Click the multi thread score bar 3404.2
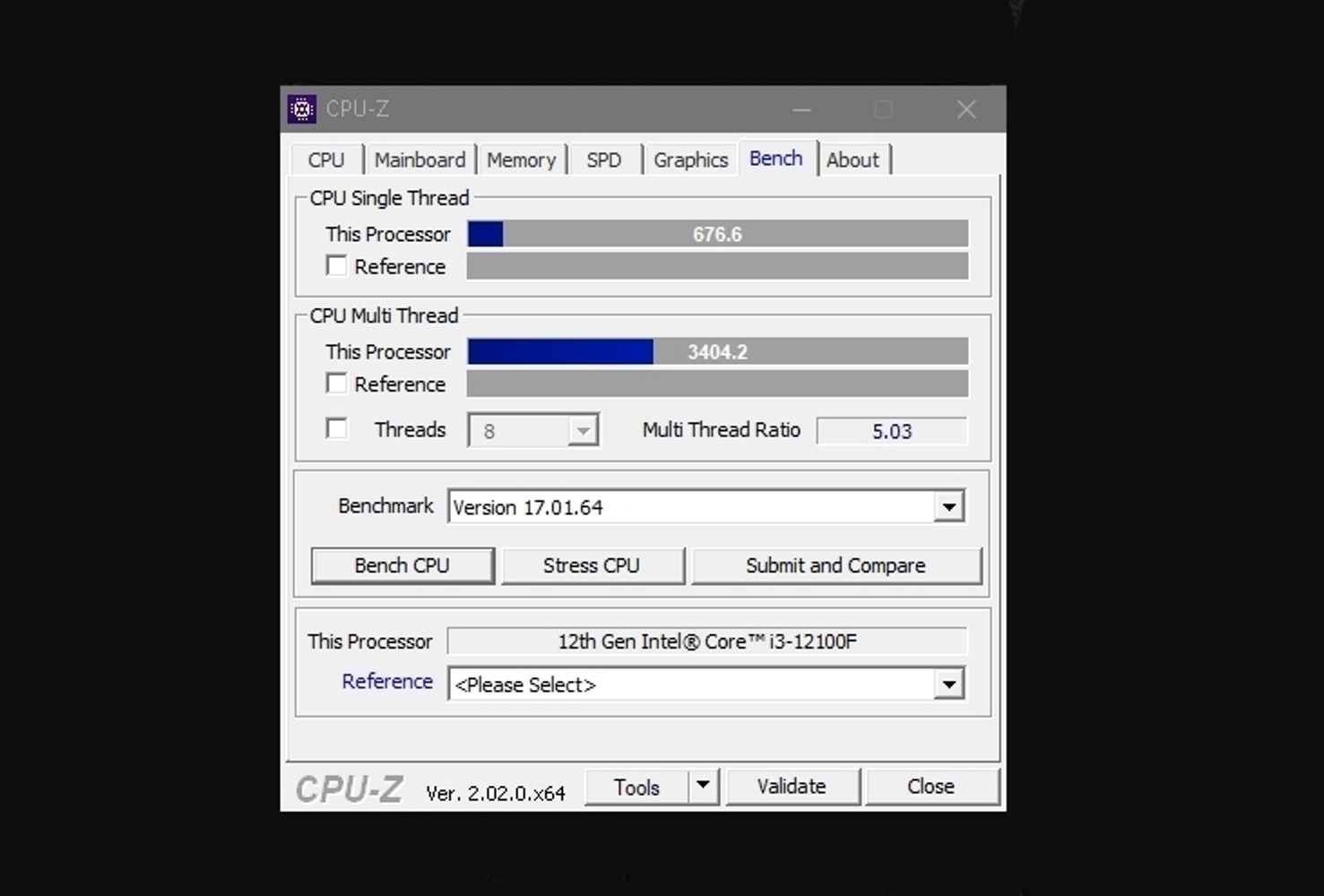Viewport: 1324px width, 896px height. click(717, 351)
